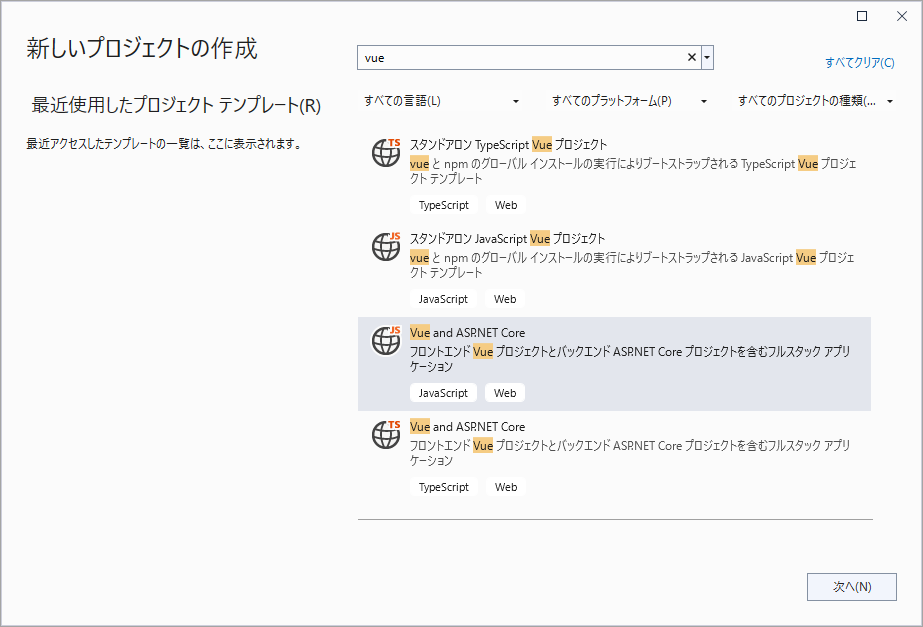Click Web tag in the highlighted ASP.NET Core template
The image size is (923, 627).
[x=505, y=393]
